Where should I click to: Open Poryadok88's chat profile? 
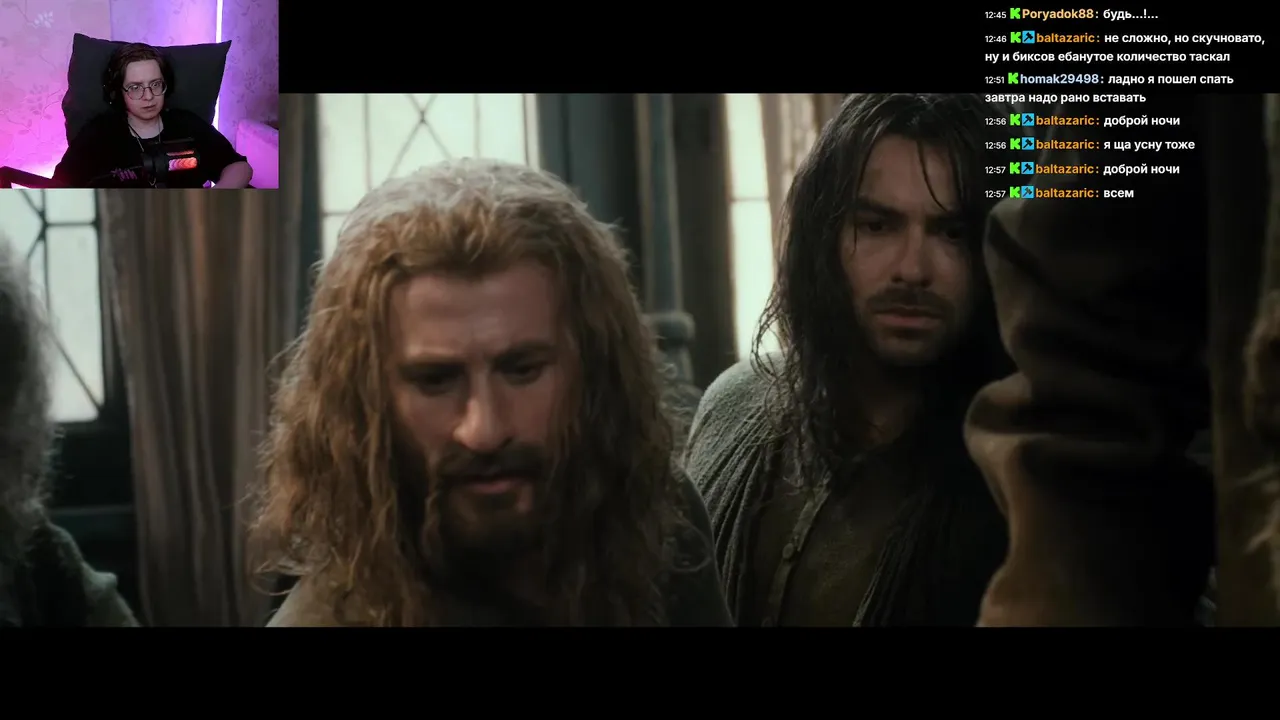coord(1060,14)
